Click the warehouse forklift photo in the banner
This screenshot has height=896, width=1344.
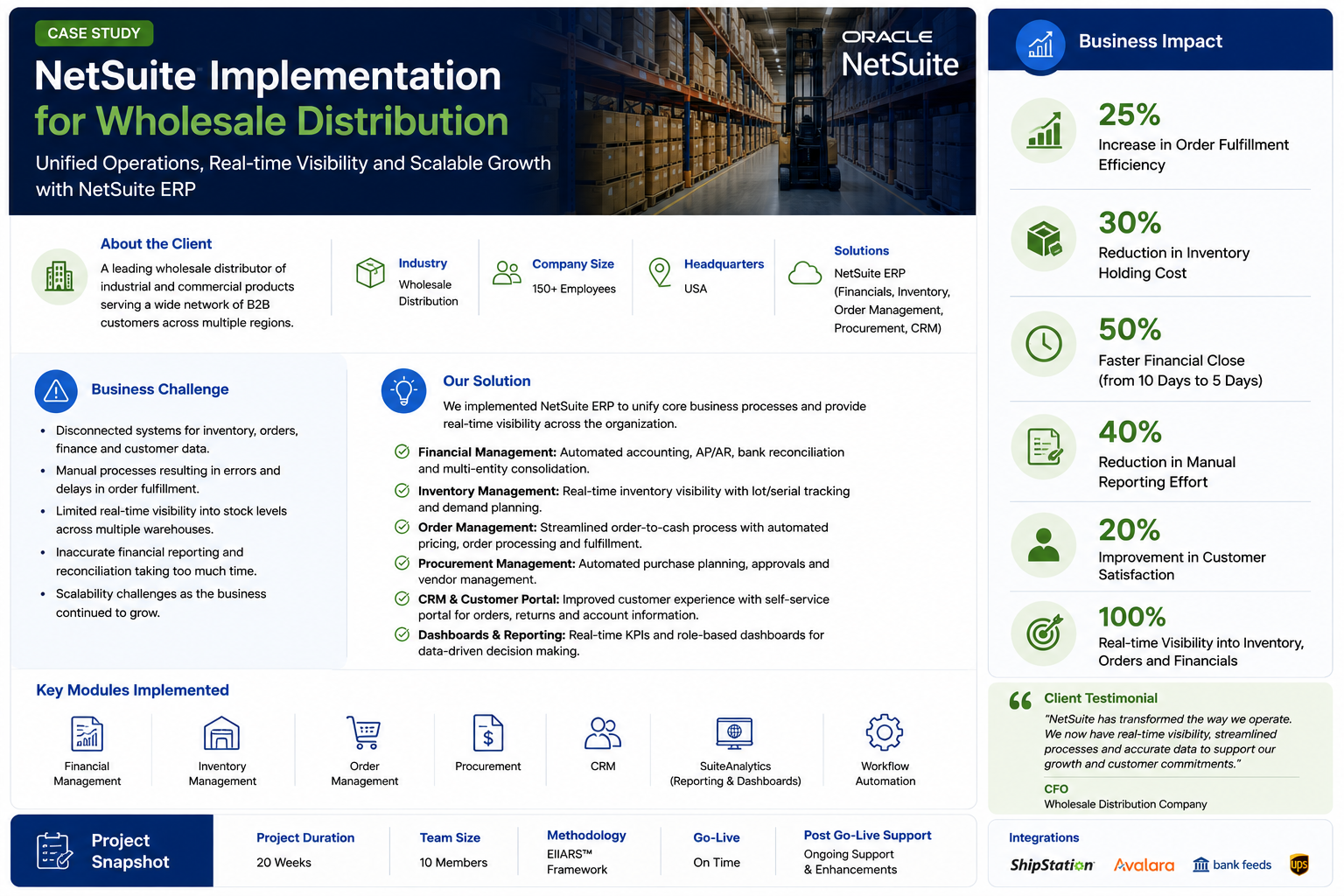pos(770,111)
